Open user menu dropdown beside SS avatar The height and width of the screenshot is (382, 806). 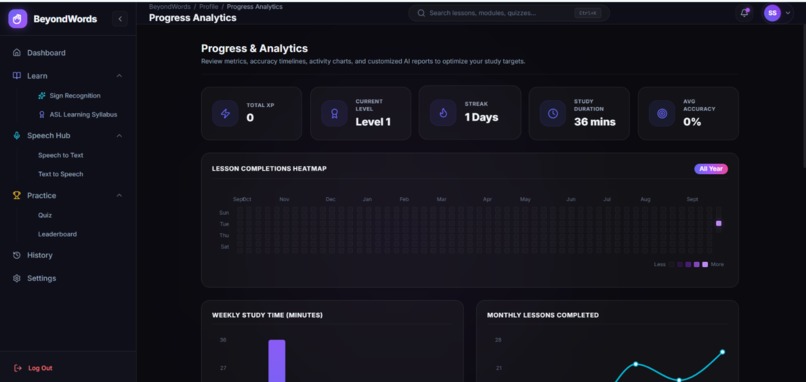point(788,13)
